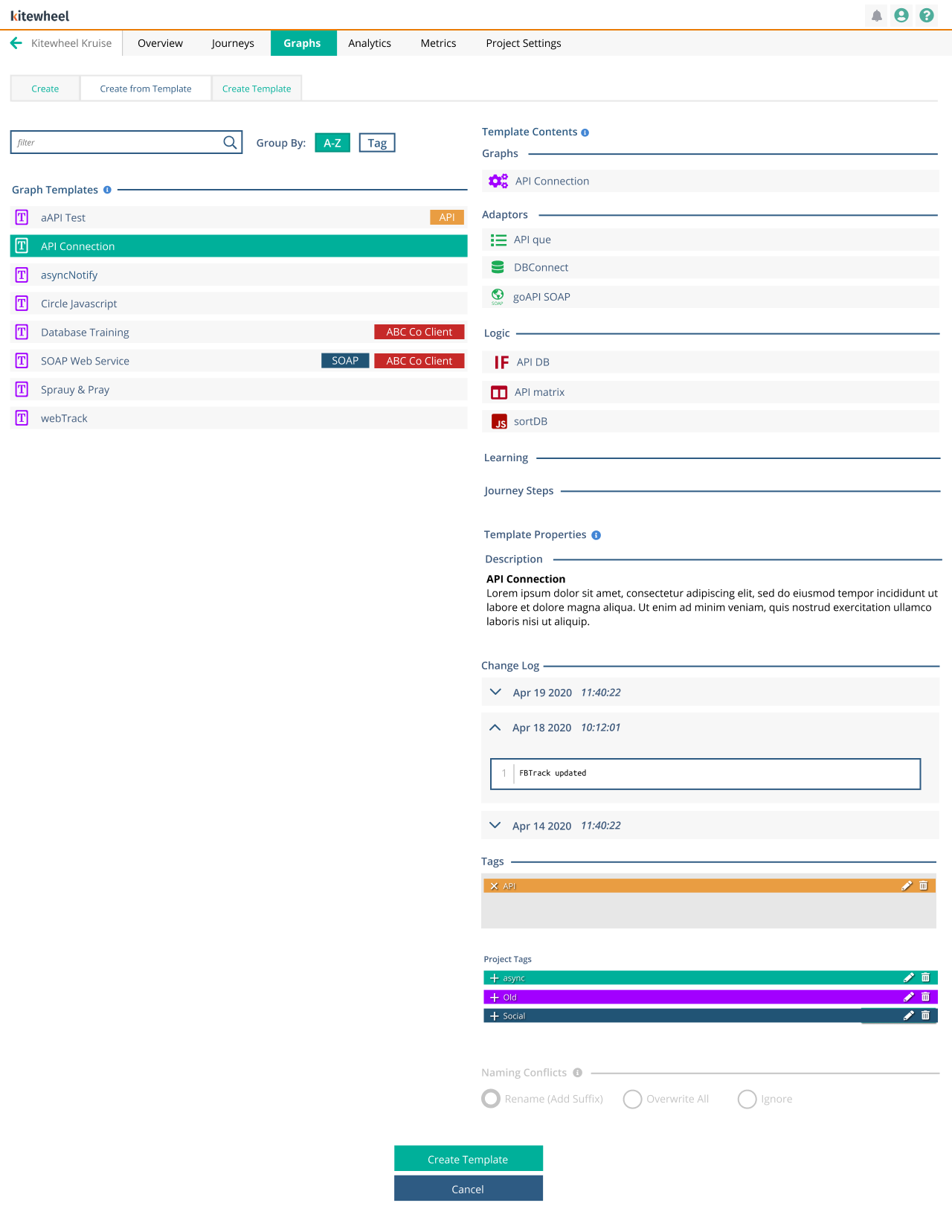Select the API DB logic IF icon
Viewport: 952px width, 1232px height.
click(500, 362)
